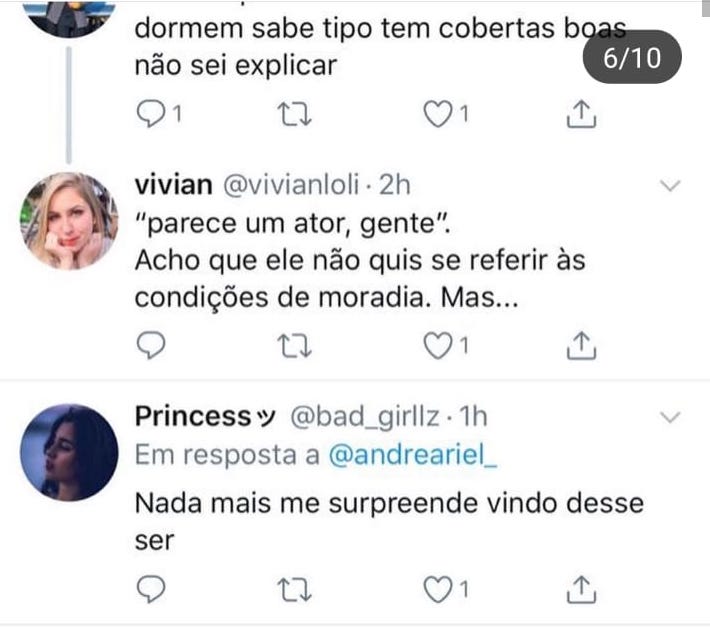Screen dimensions: 710x628
Task: Share Princess's tweet
Action: 581,588
